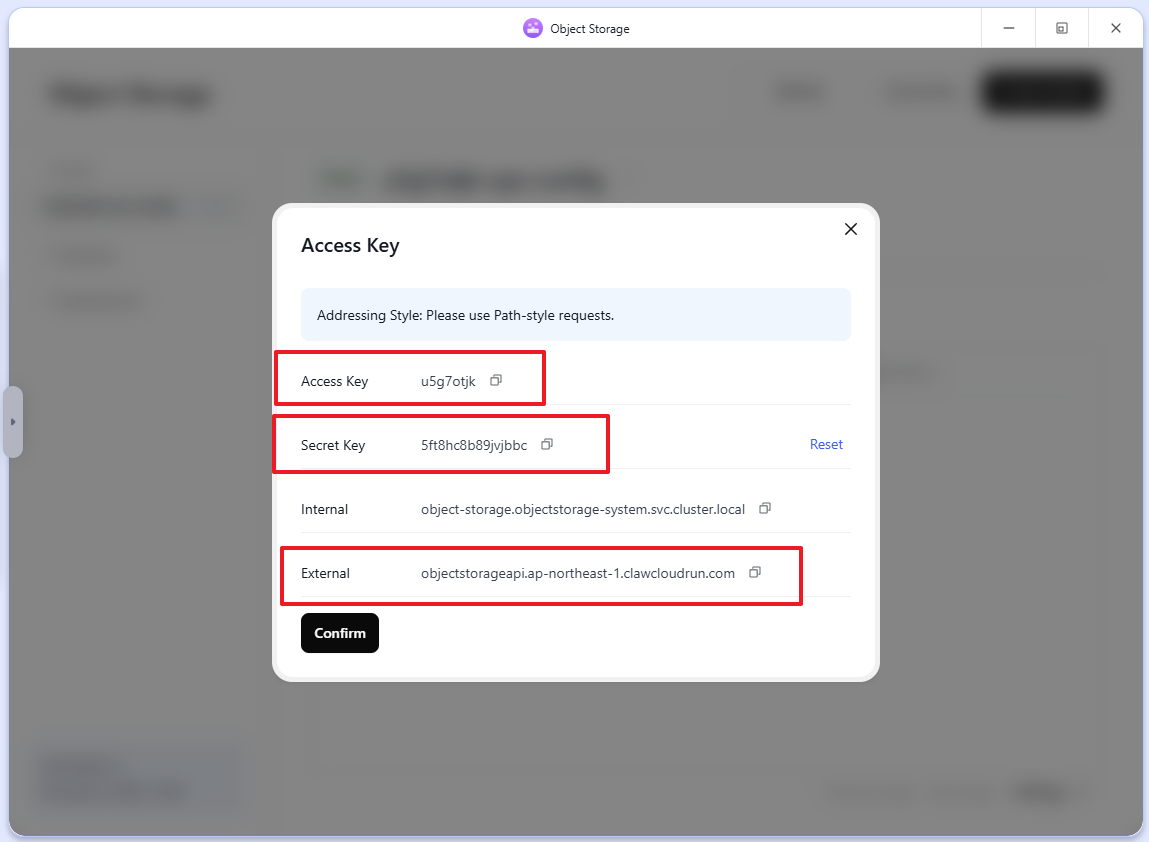The height and width of the screenshot is (842, 1149).
Task: Copy the Access Key value u5g7otjk
Action: (x=495, y=380)
